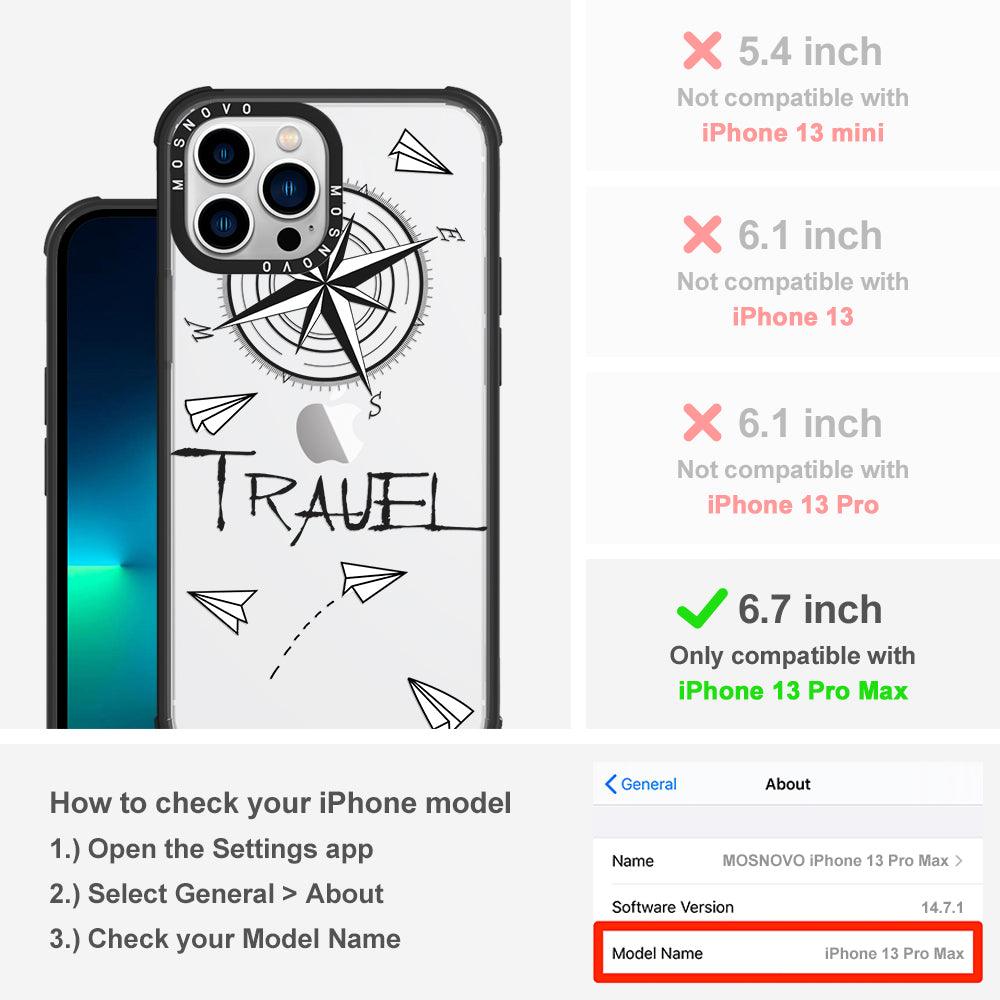This screenshot has height=1000, width=1000.
Task: Click the 'How to check your iPhone model' heading
Action: (x=281, y=802)
